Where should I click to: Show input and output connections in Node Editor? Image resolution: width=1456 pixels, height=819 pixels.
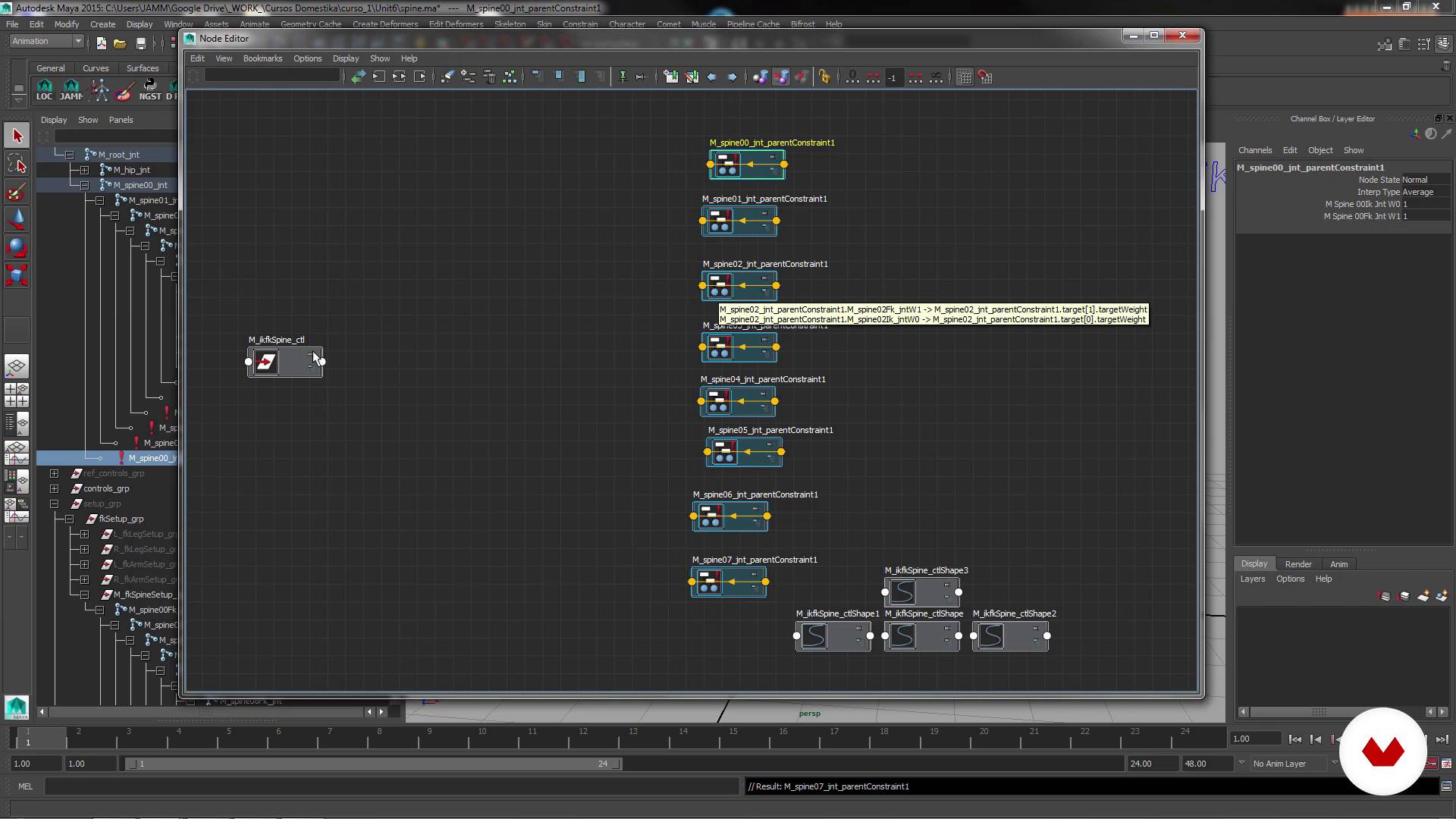pos(400,77)
